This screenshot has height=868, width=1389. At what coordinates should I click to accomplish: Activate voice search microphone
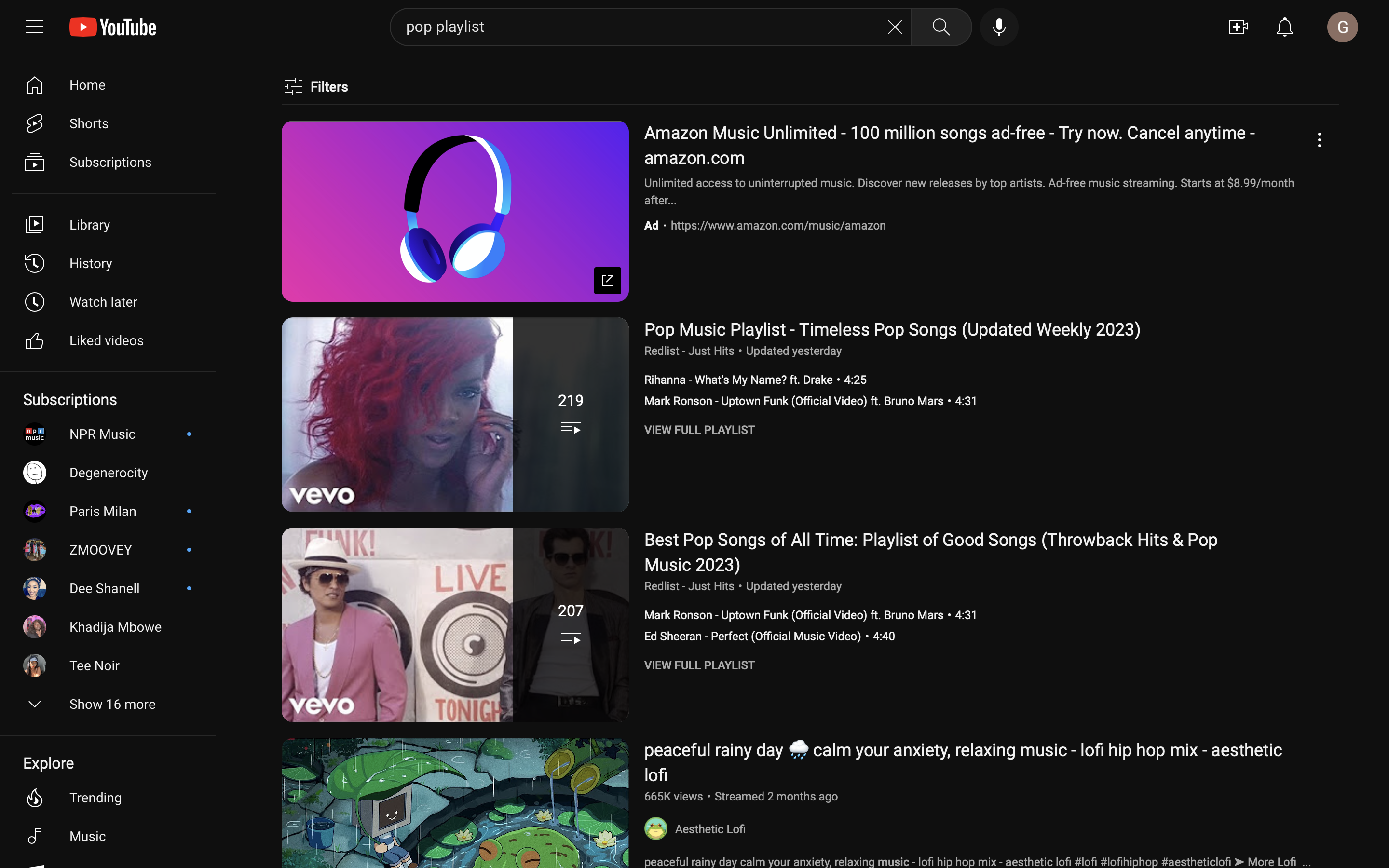[x=999, y=27]
